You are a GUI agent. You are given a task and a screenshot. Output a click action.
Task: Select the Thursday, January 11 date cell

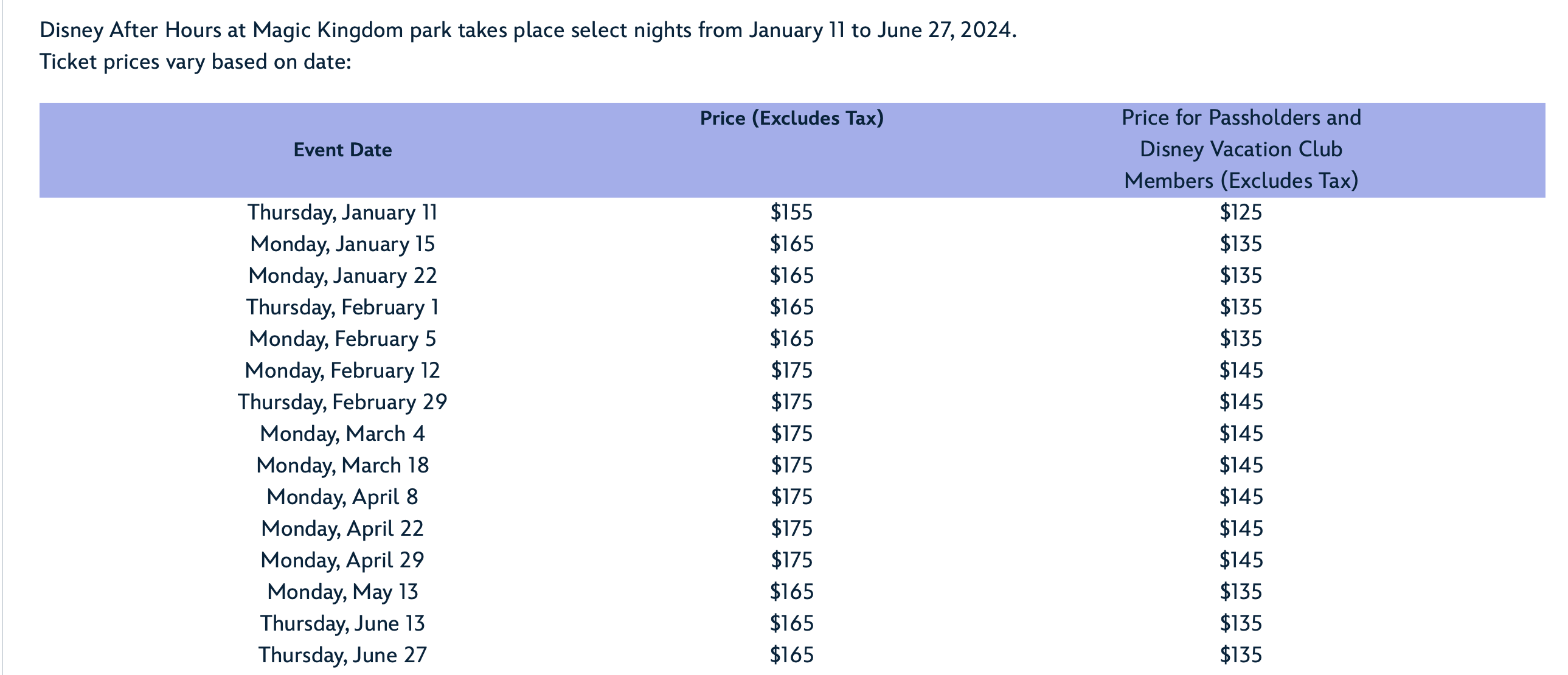tap(342, 212)
